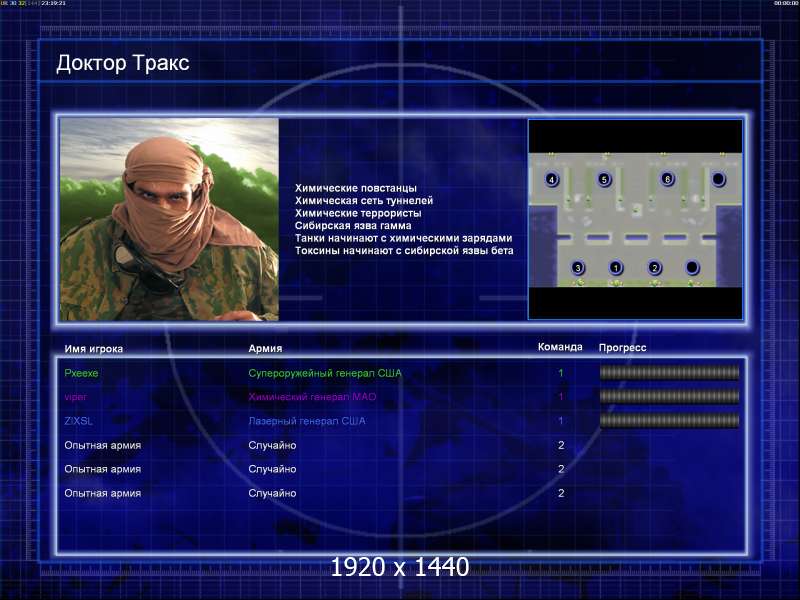Select start position 1 on the minimap
The image size is (800, 600).
616,267
